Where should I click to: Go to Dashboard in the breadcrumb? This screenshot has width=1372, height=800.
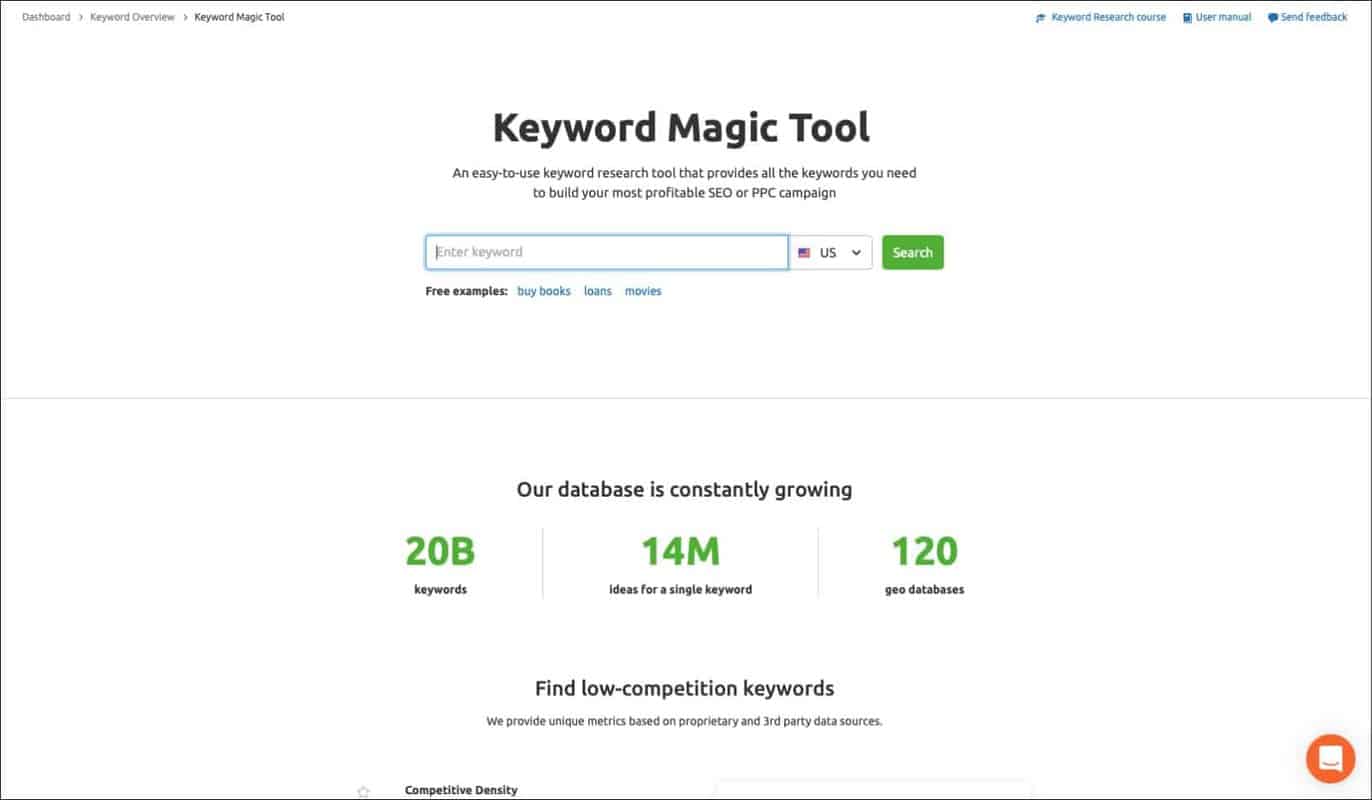click(46, 17)
